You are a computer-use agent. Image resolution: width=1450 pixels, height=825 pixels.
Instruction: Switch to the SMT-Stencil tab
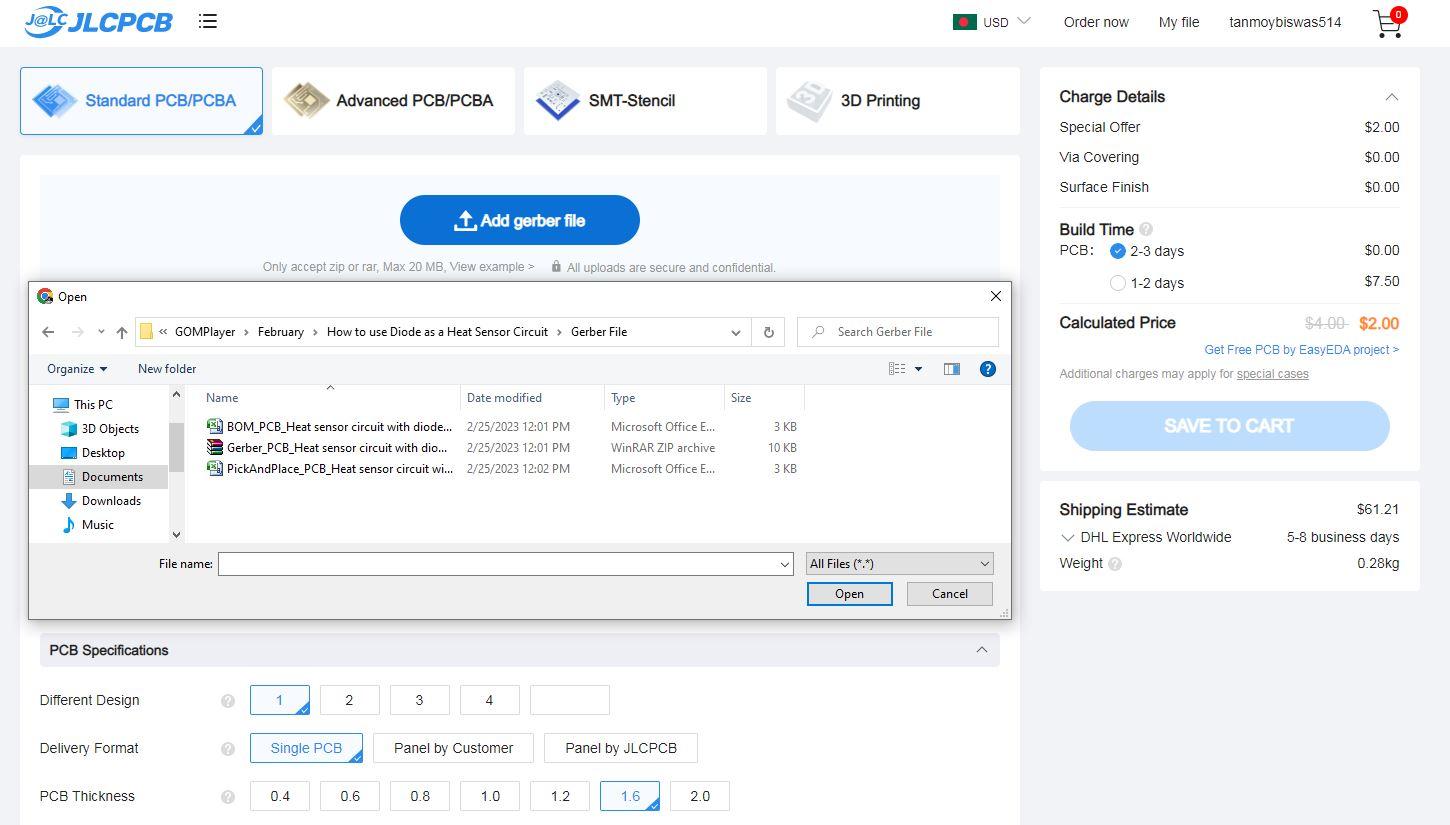(x=645, y=101)
